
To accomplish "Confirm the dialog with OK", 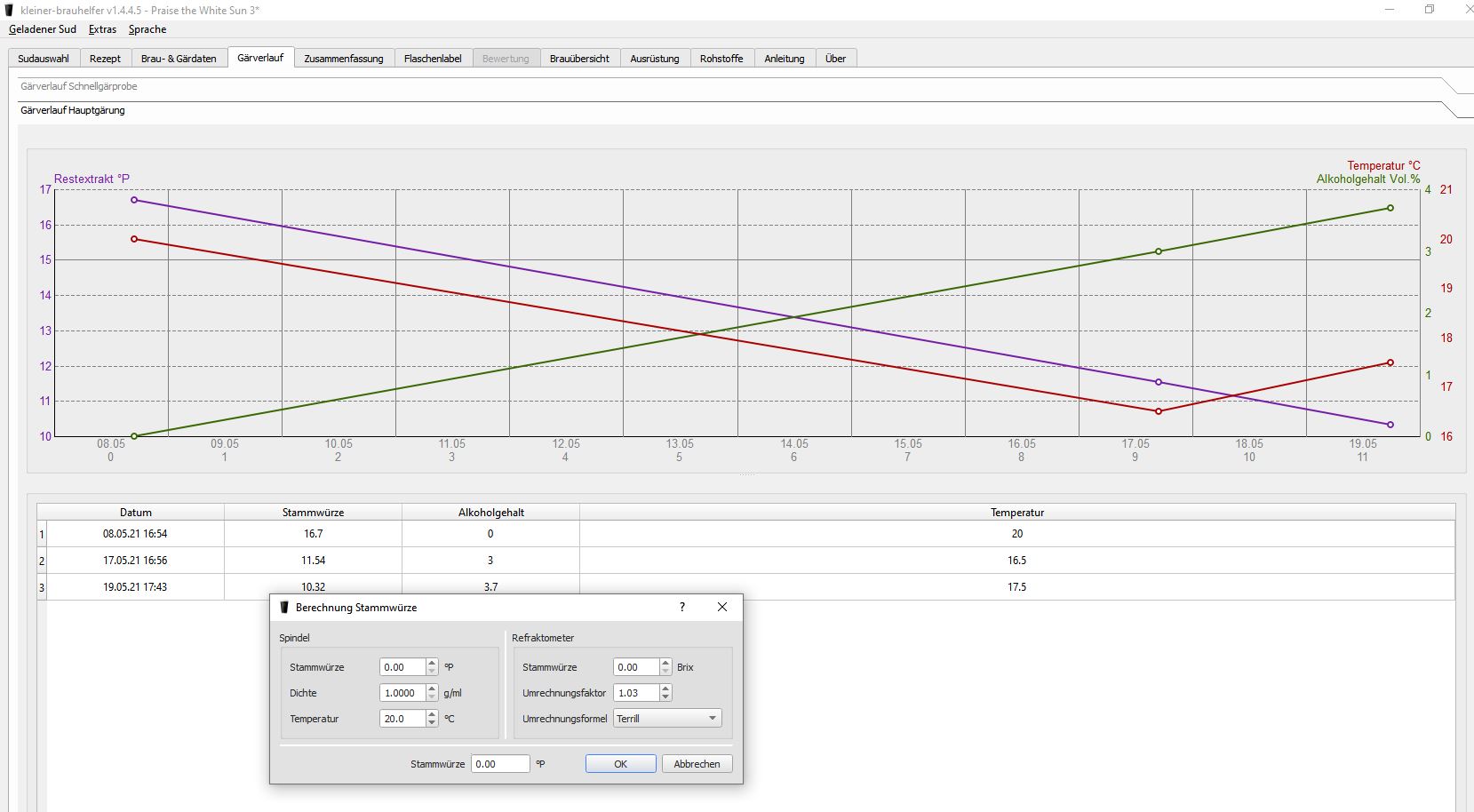I will coord(620,764).
